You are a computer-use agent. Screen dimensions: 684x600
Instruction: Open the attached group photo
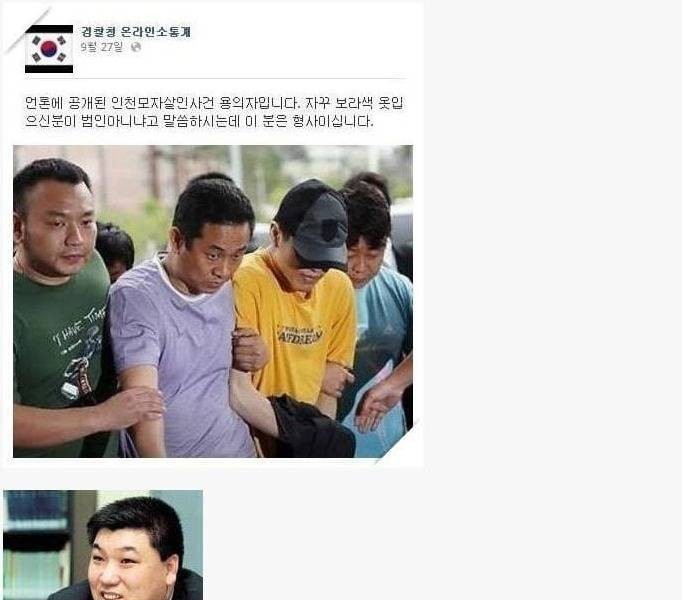(213, 301)
